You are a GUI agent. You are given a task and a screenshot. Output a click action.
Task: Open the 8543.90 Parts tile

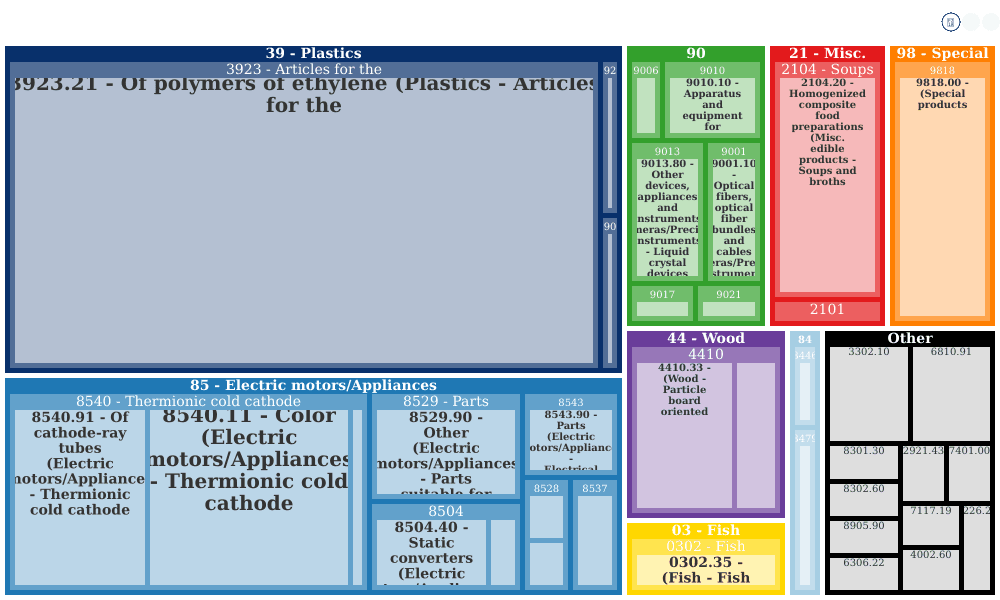[571, 440]
